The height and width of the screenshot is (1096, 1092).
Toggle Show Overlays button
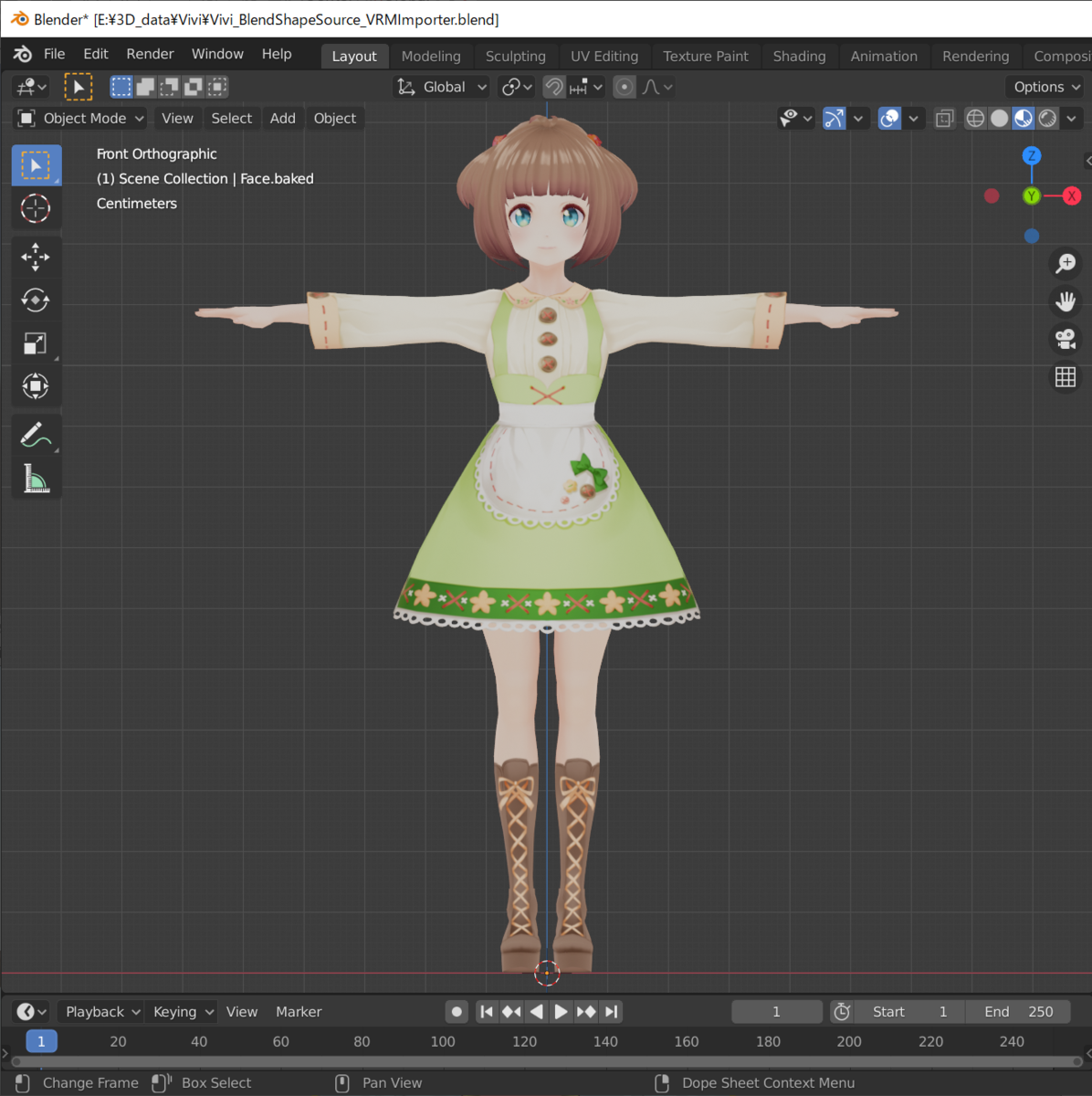point(889,118)
